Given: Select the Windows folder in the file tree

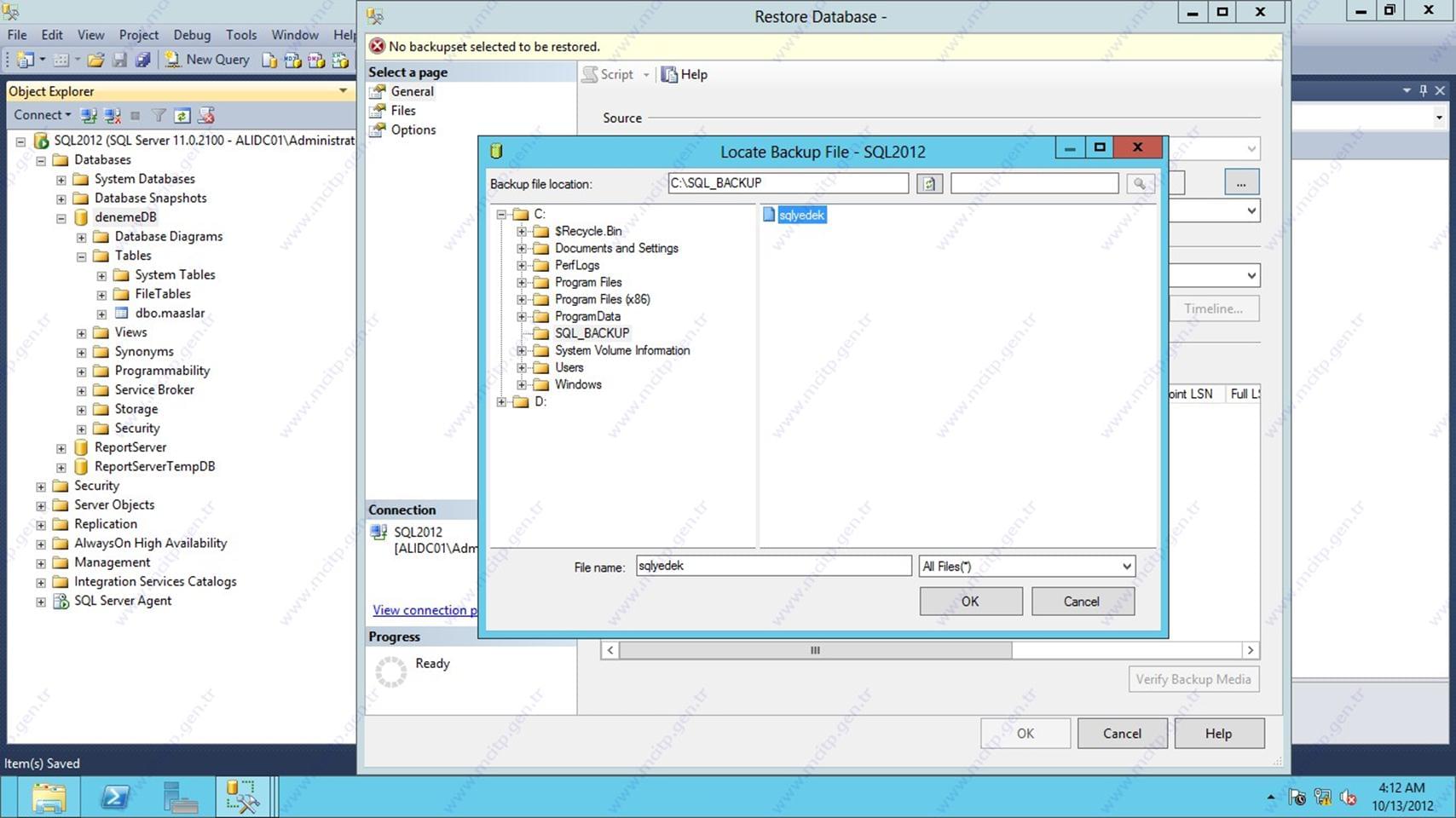Looking at the screenshot, I should click(x=578, y=384).
